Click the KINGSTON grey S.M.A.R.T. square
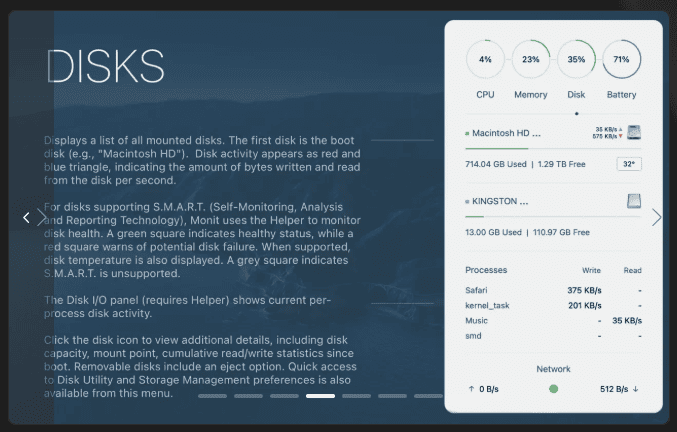The height and width of the screenshot is (432, 677). pyautogui.click(x=467, y=202)
